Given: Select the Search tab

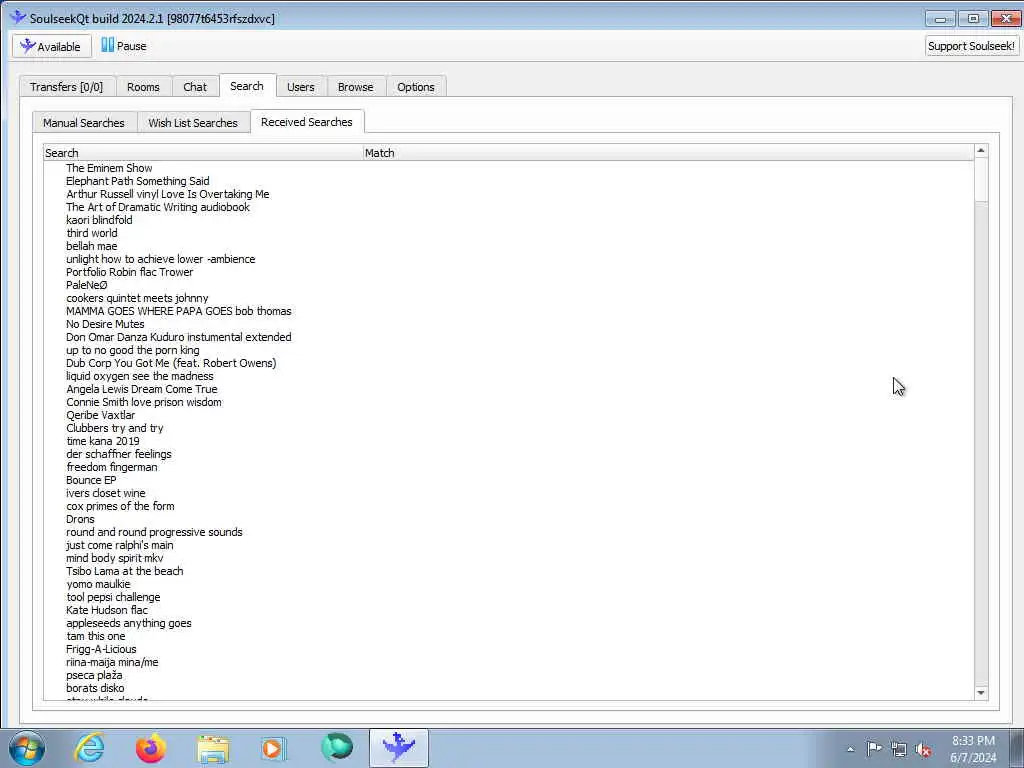Looking at the screenshot, I should point(247,86).
